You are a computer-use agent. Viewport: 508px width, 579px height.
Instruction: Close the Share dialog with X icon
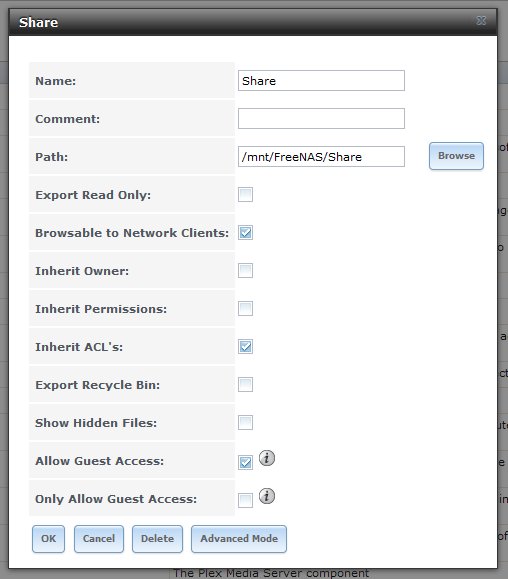(x=481, y=21)
